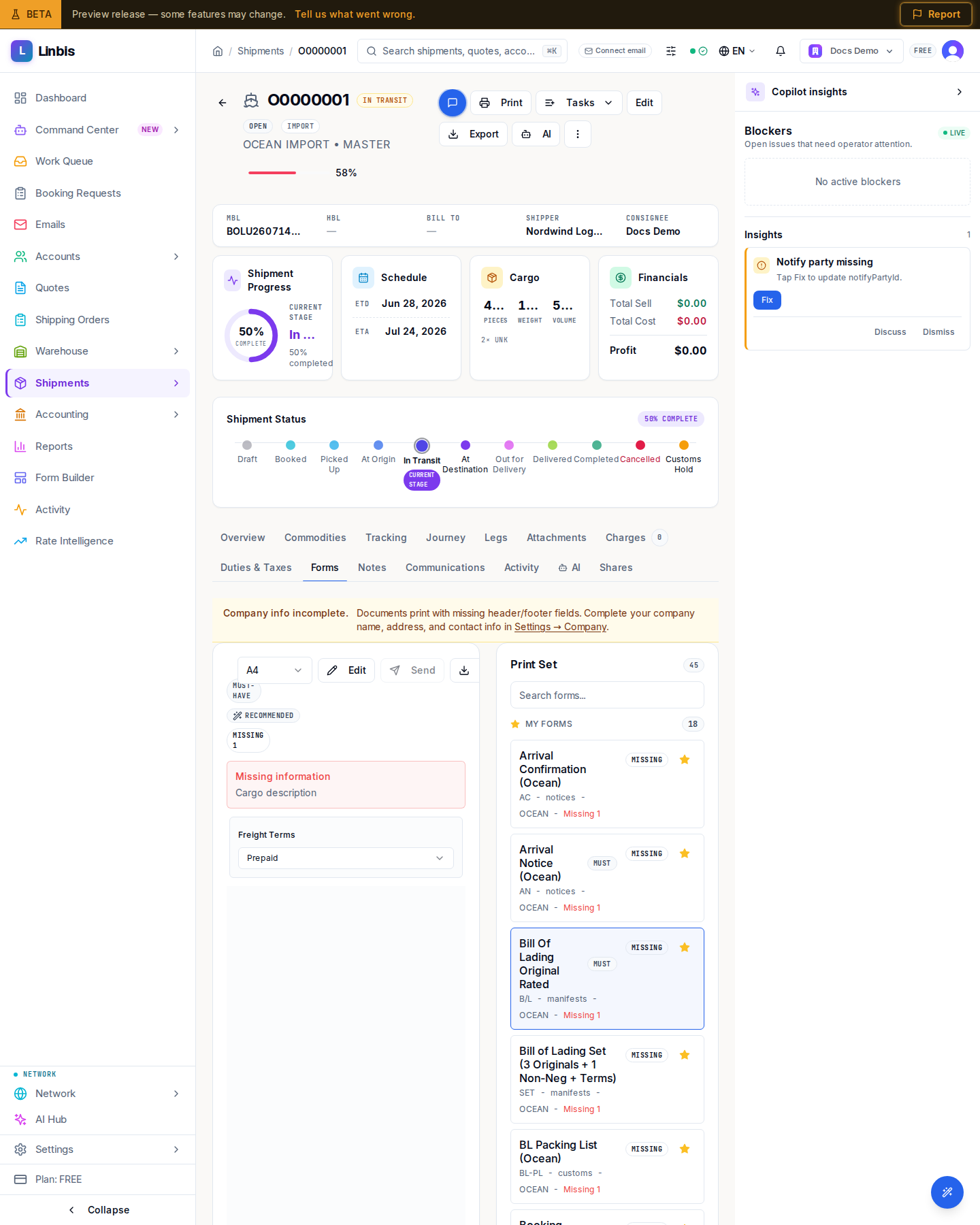The width and height of the screenshot is (980, 1225).
Task: Switch to the Tracking tab
Action: pos(386,538)
